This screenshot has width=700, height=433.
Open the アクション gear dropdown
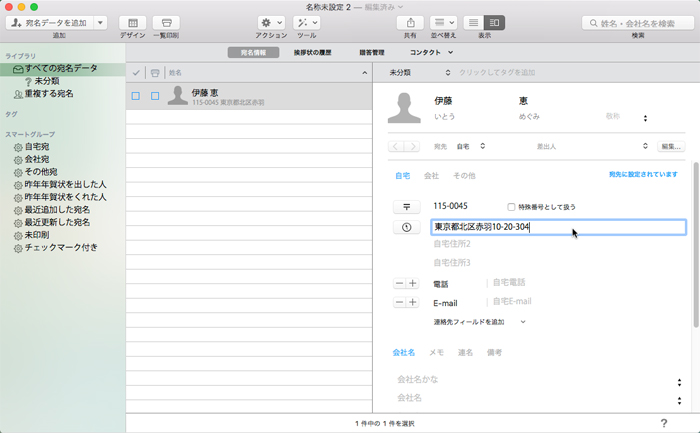pyautogui.click(x=271, y=22)
